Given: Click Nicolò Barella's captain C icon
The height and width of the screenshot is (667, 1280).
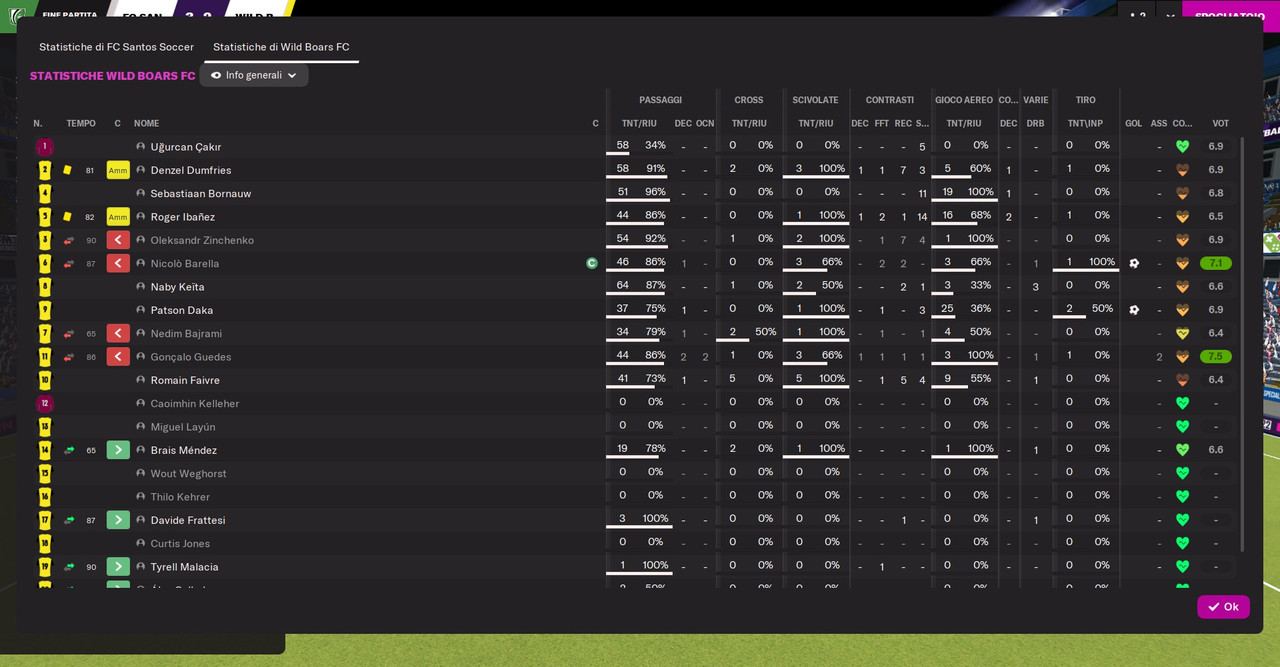Looking at the screenshot, I should click(592, 263).
